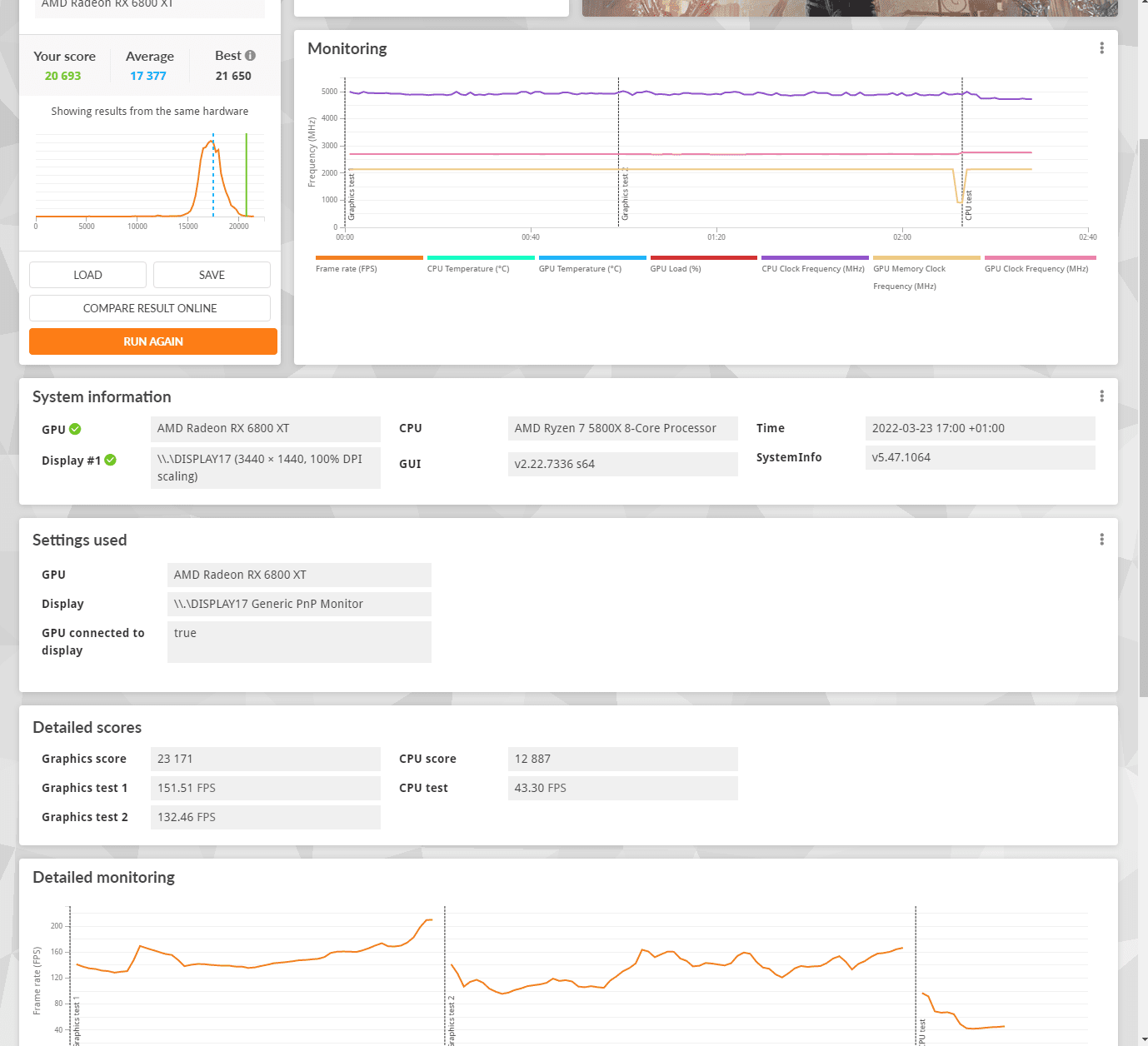1148x1046 pixels.
Task: Click your score value 20 693
Action: click(63, 76)
